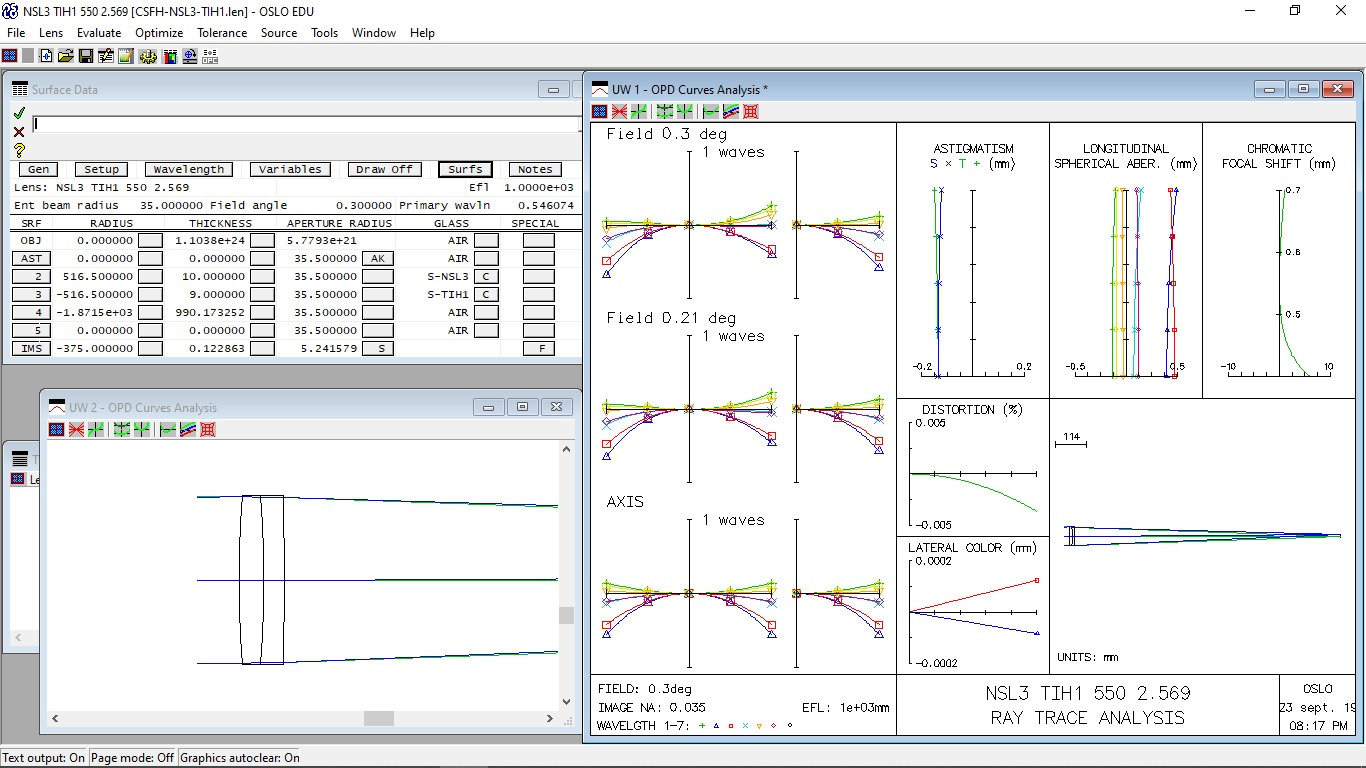Open radius options button for surface 4
The height and width of the screenshot is (768, 1366).
tap(150, 312)
